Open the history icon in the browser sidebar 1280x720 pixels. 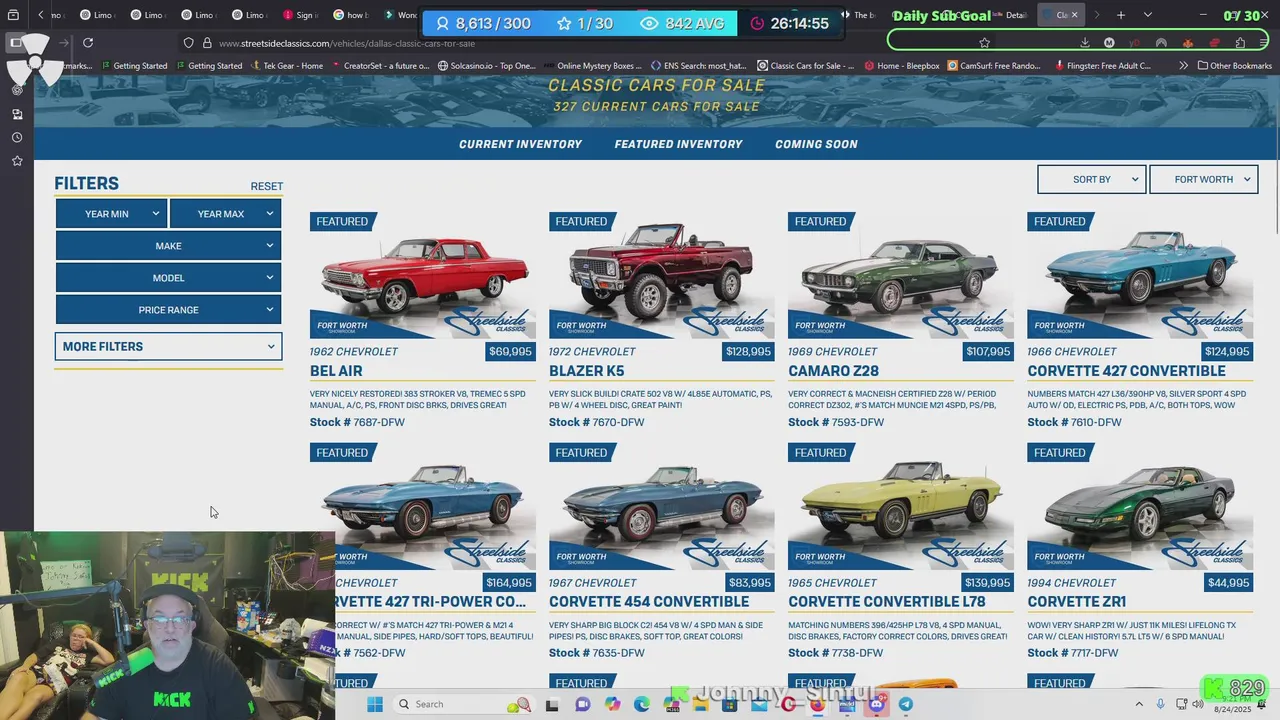17,137
